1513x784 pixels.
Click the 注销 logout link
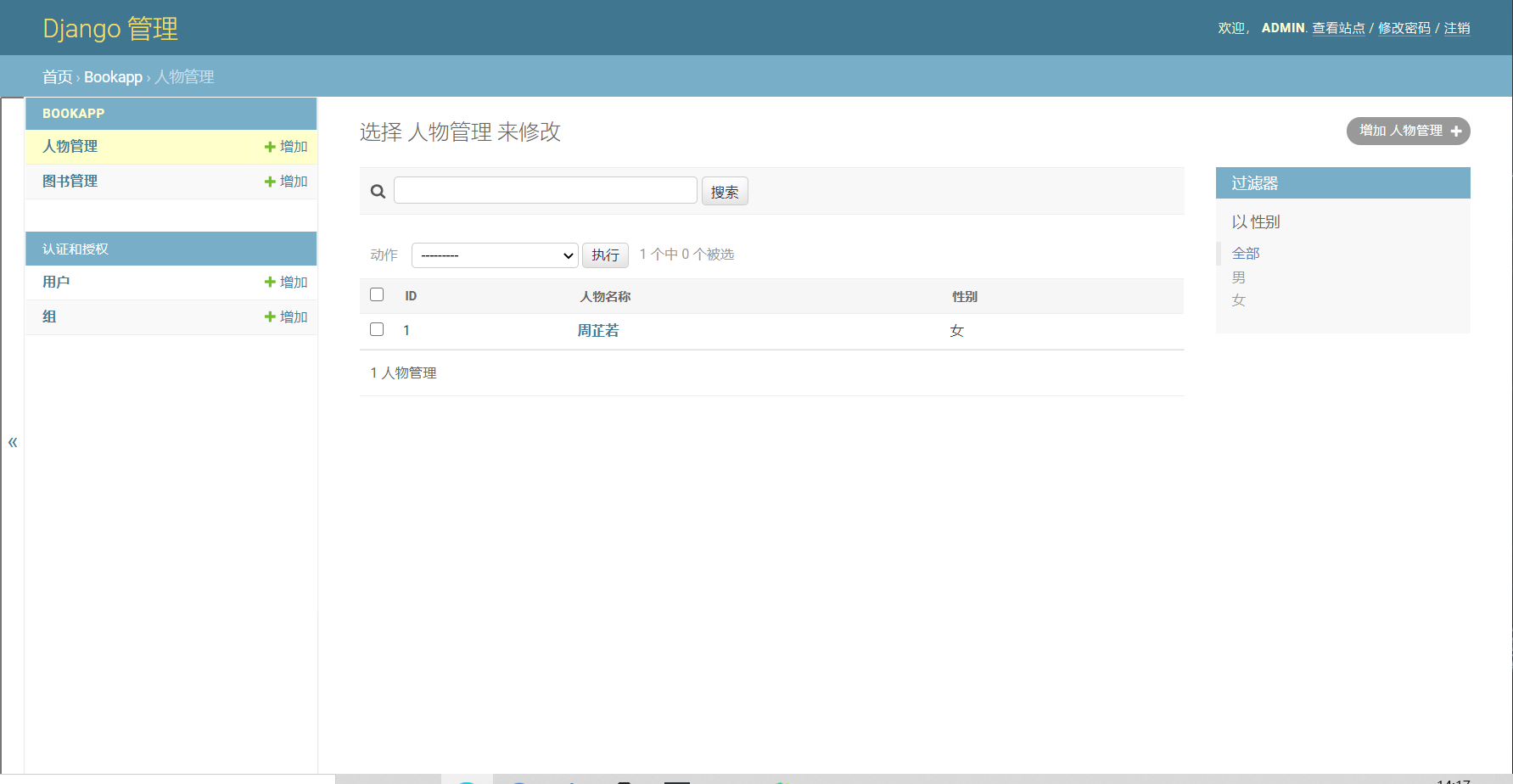pyautogui.click(x=1457, y=28)
